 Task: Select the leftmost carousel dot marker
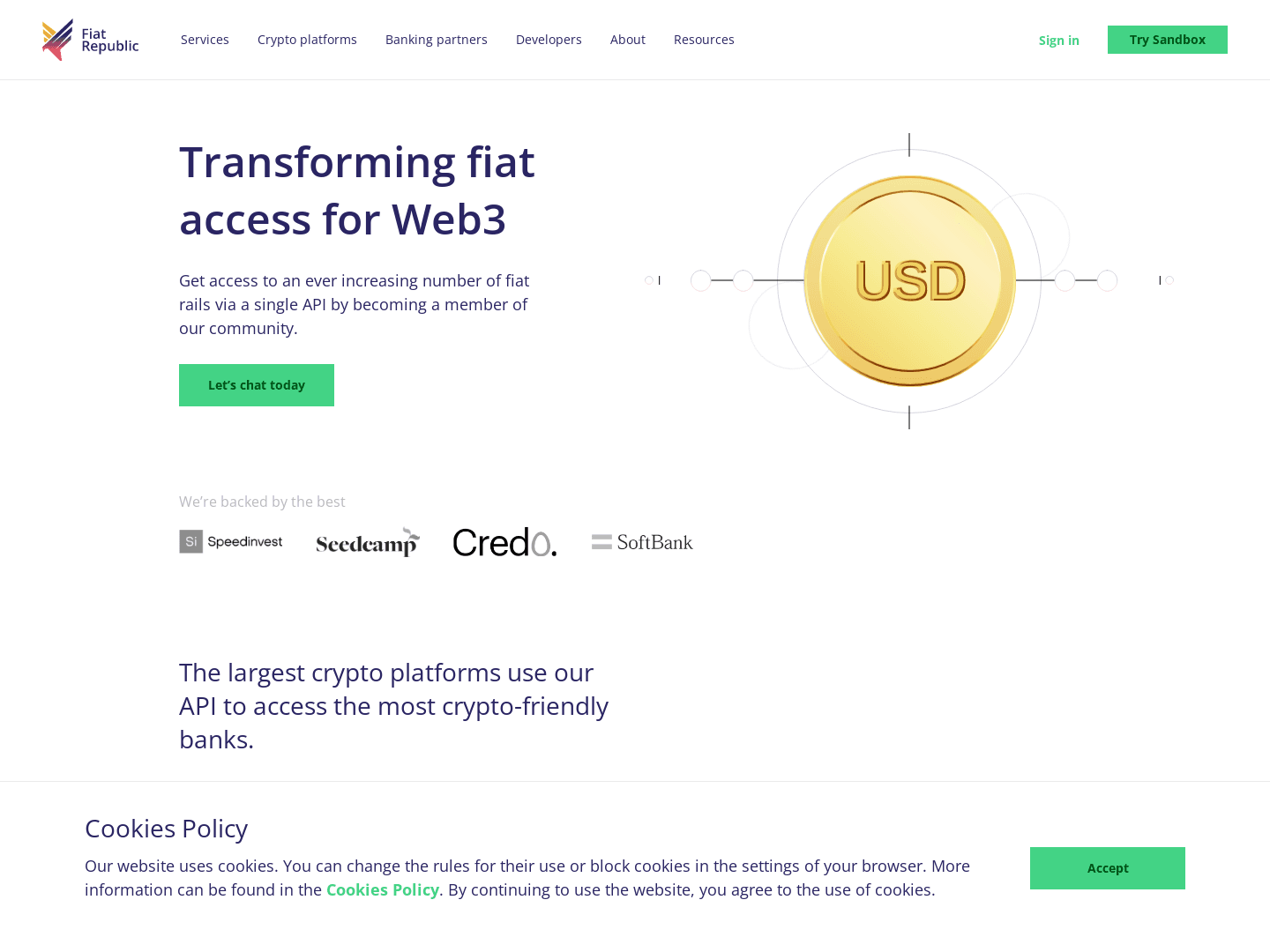click(650, 279)
